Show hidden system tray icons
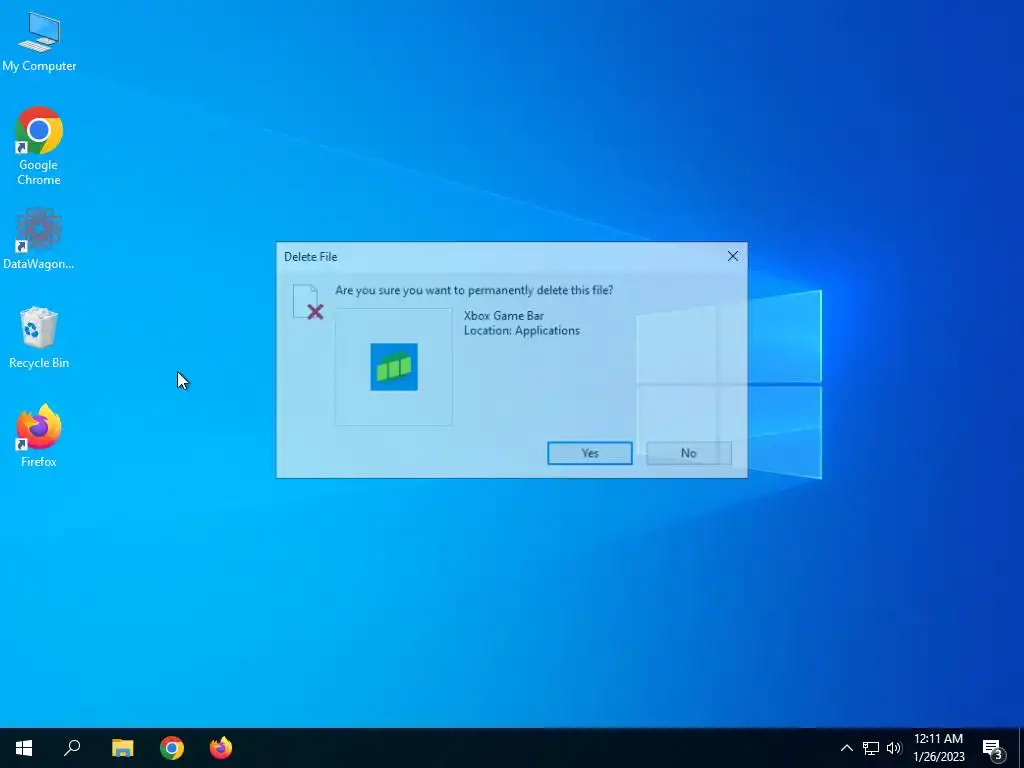Screen dimensions: 1024x768 pyautogui.click(x=846, y=748)
